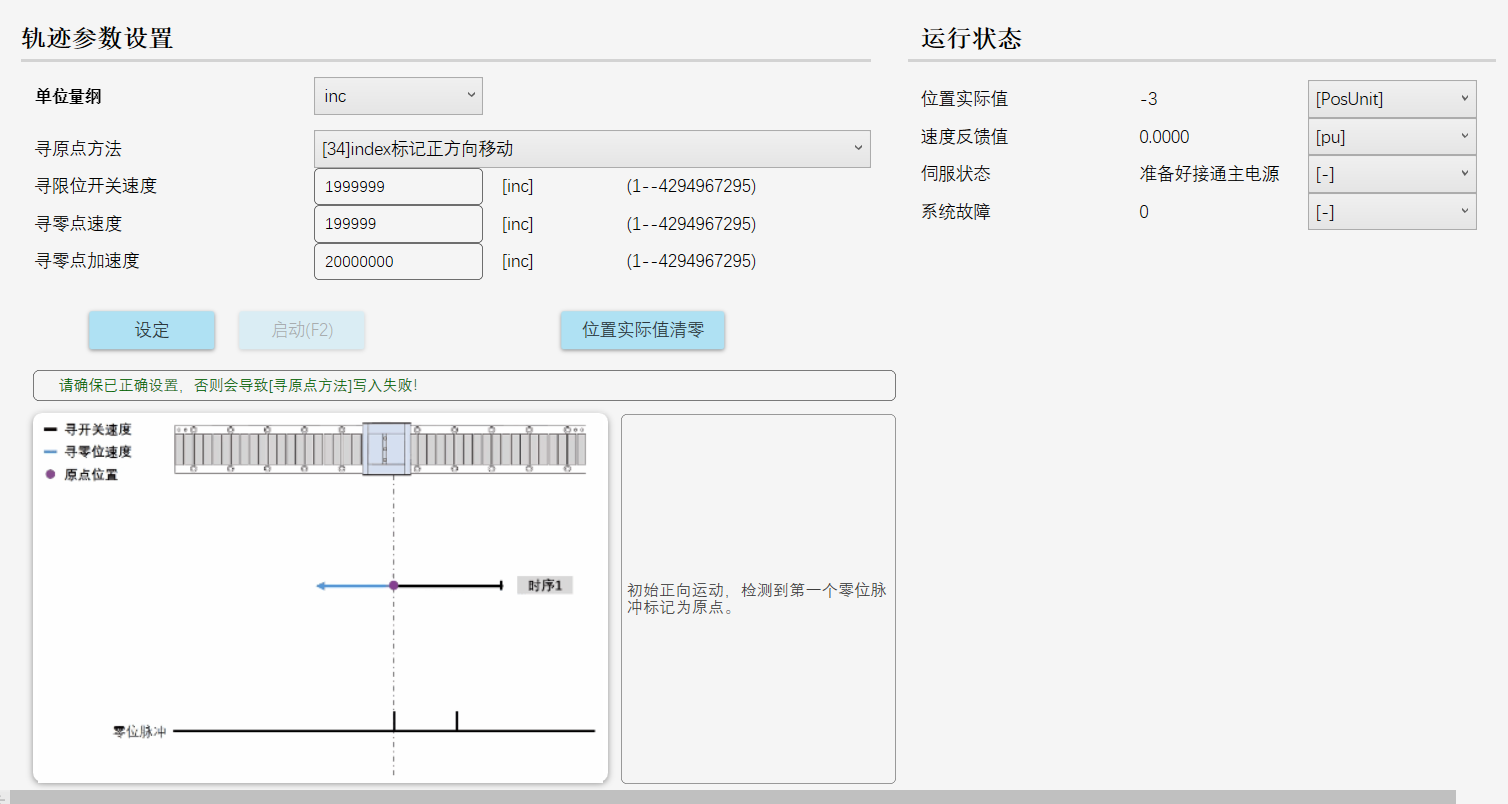Select the 寻限位开关速度 input field
1508x804 pixels.
click(397, 185)
